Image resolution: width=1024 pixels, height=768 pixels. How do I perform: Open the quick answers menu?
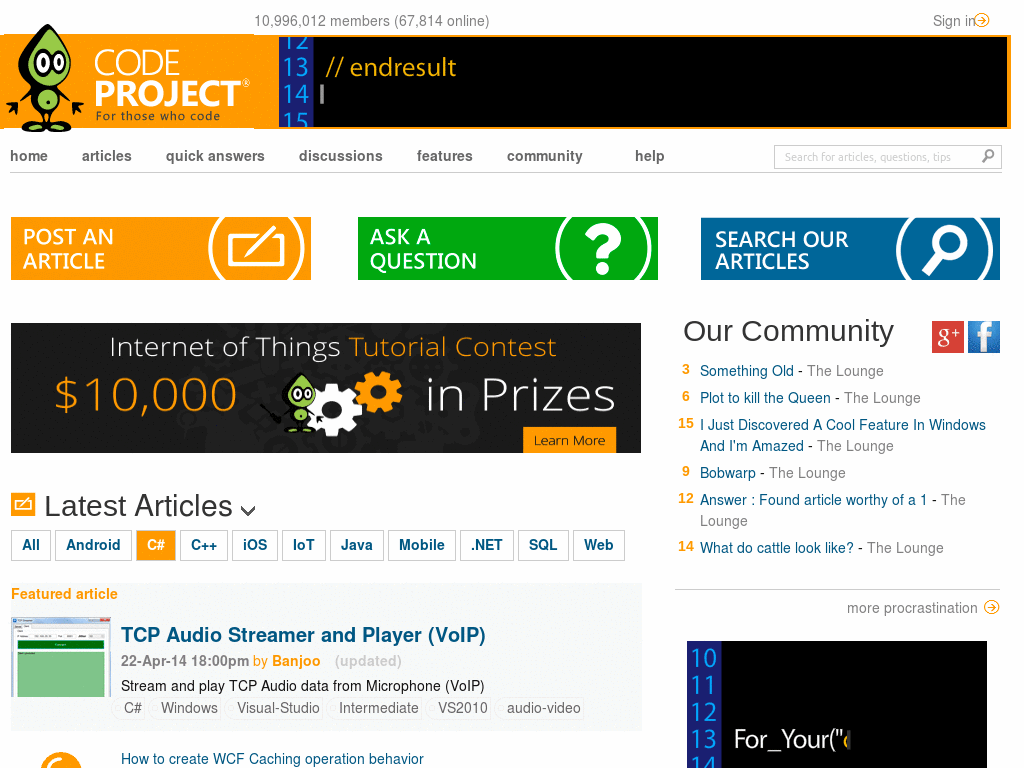click(215, 156)
